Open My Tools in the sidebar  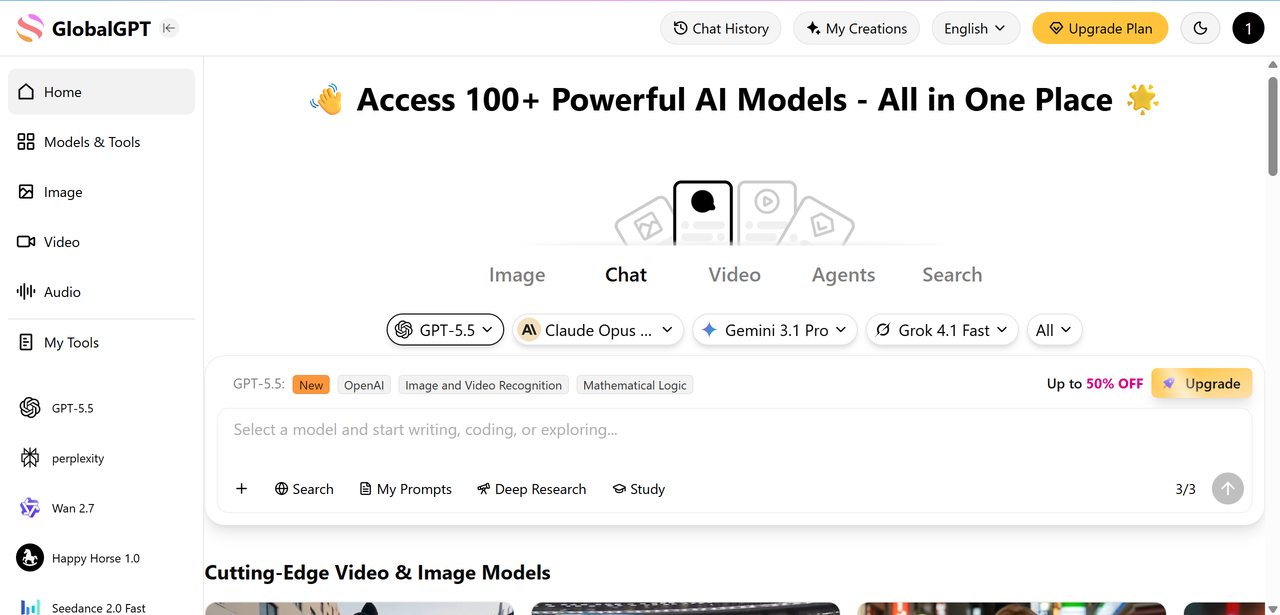click(x=102, y=342)
